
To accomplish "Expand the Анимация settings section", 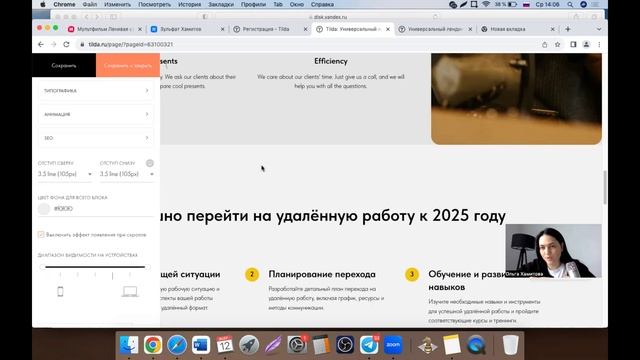I will coord(96,114).
